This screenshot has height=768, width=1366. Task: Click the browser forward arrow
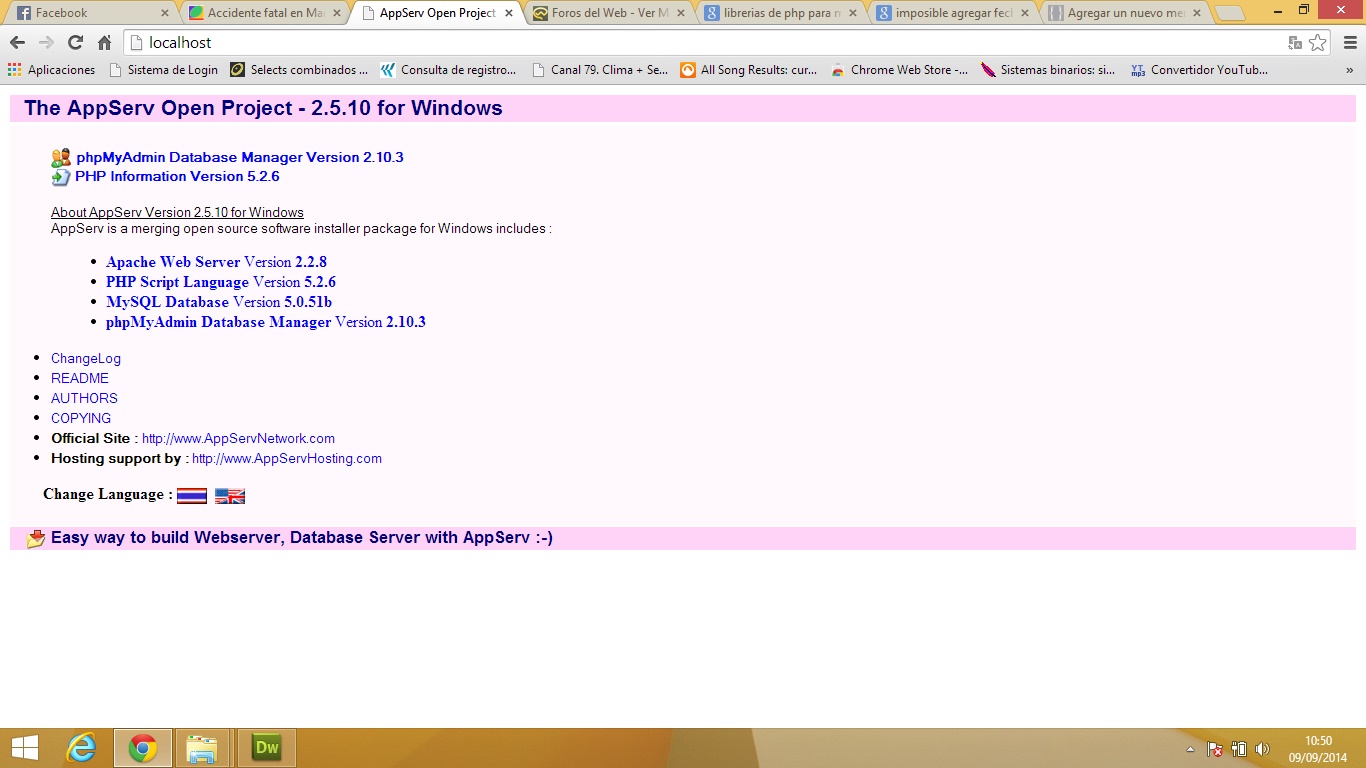pos(46,43)
